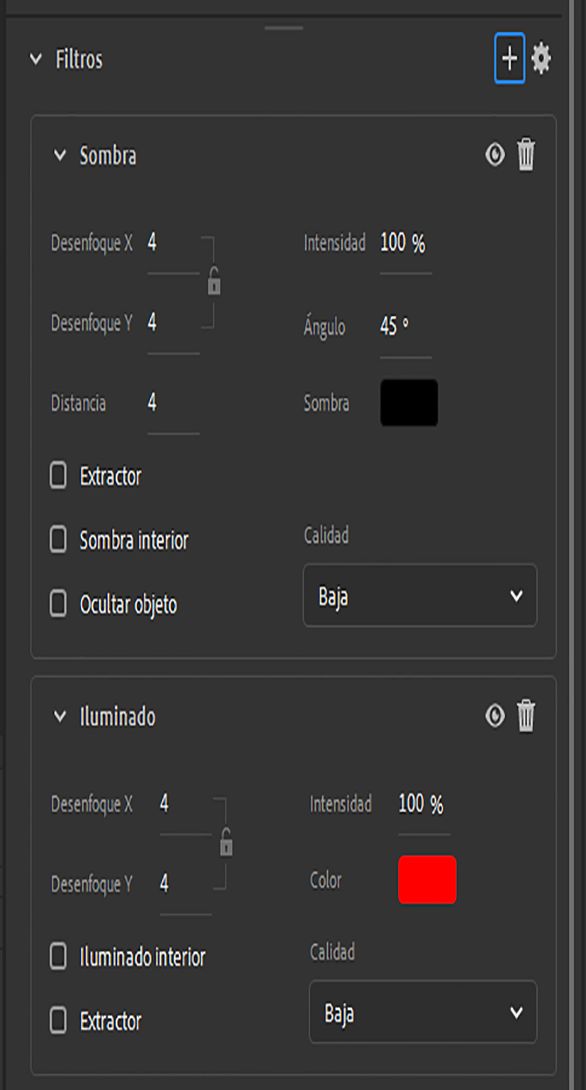Enable the Ocultar objeto checkbox
This screenshot has width=586, height=1090.
point(57,605)
